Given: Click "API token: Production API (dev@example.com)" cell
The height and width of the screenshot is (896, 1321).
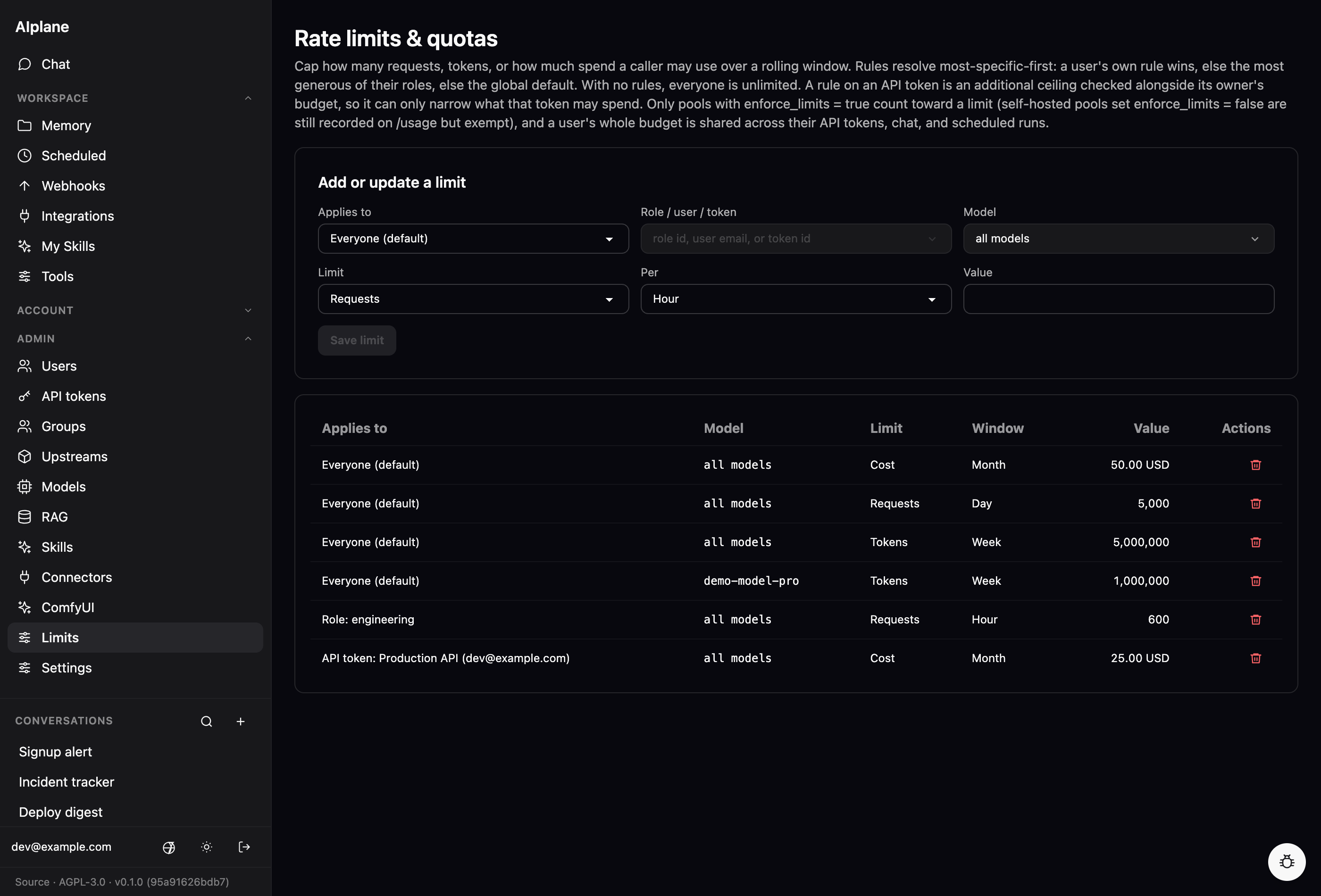Looking at the screenshot, I should tap(446, 658).
